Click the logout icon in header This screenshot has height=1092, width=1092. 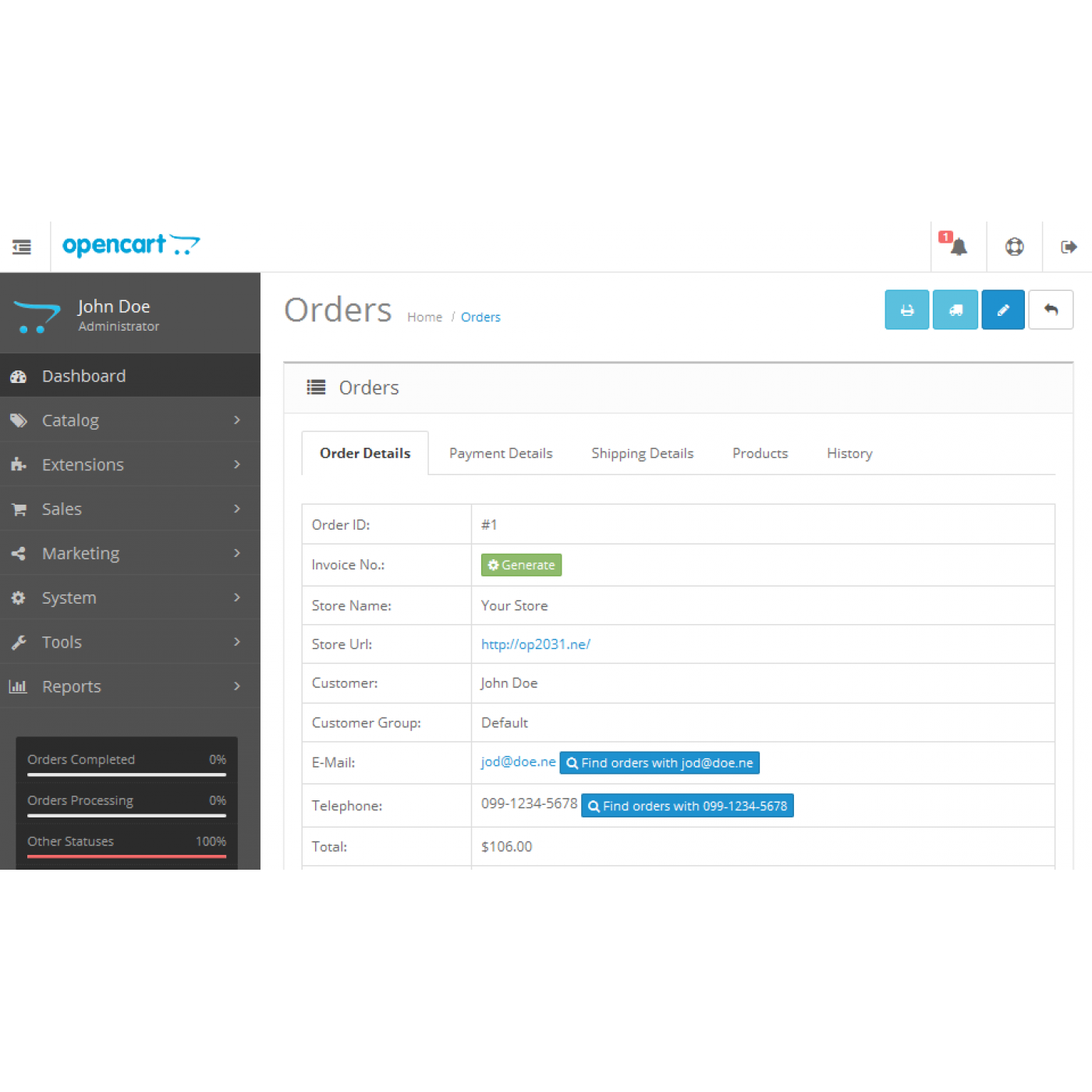point(1069,246)
